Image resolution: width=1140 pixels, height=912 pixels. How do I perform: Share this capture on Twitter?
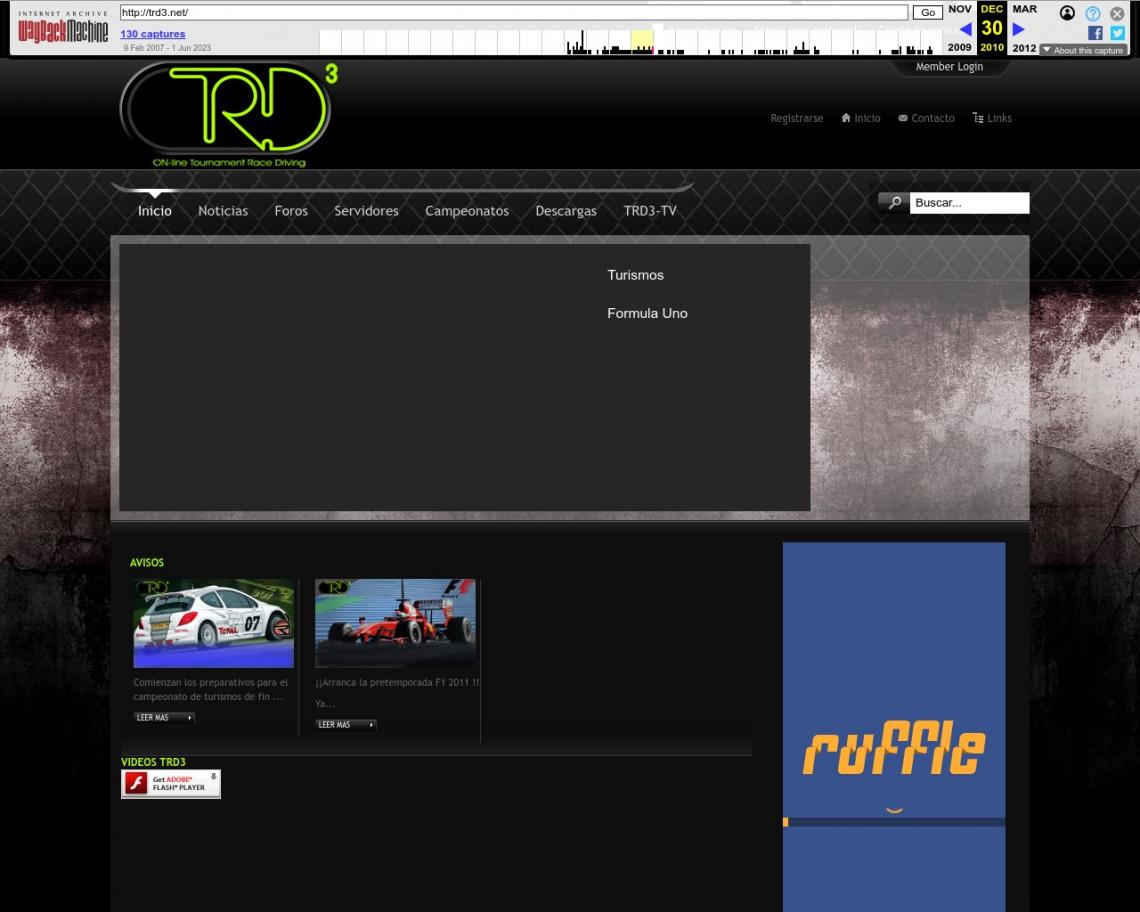(1117, 33)
